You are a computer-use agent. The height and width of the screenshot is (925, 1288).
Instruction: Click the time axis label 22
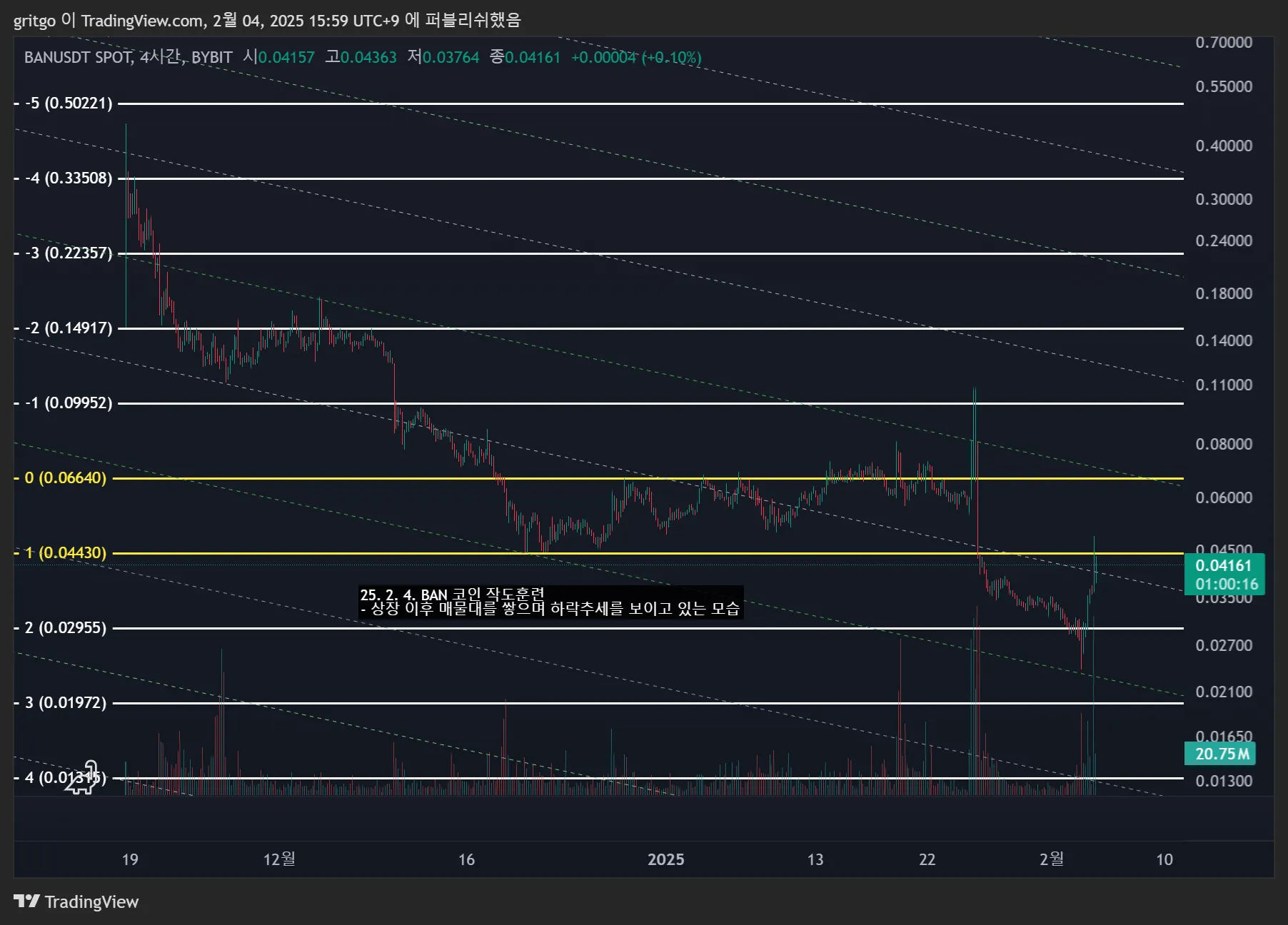pos(927,859)
